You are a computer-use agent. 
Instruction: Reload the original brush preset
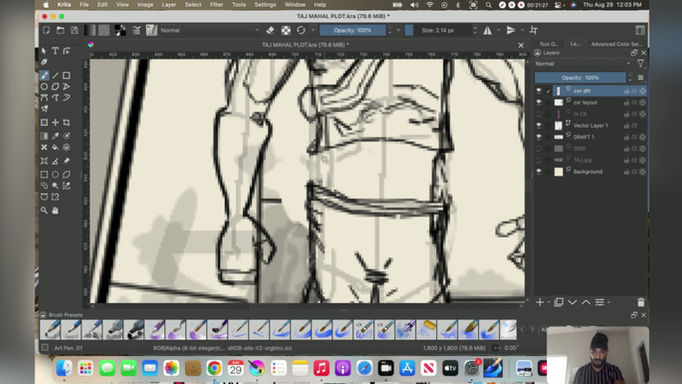point(301,30)
